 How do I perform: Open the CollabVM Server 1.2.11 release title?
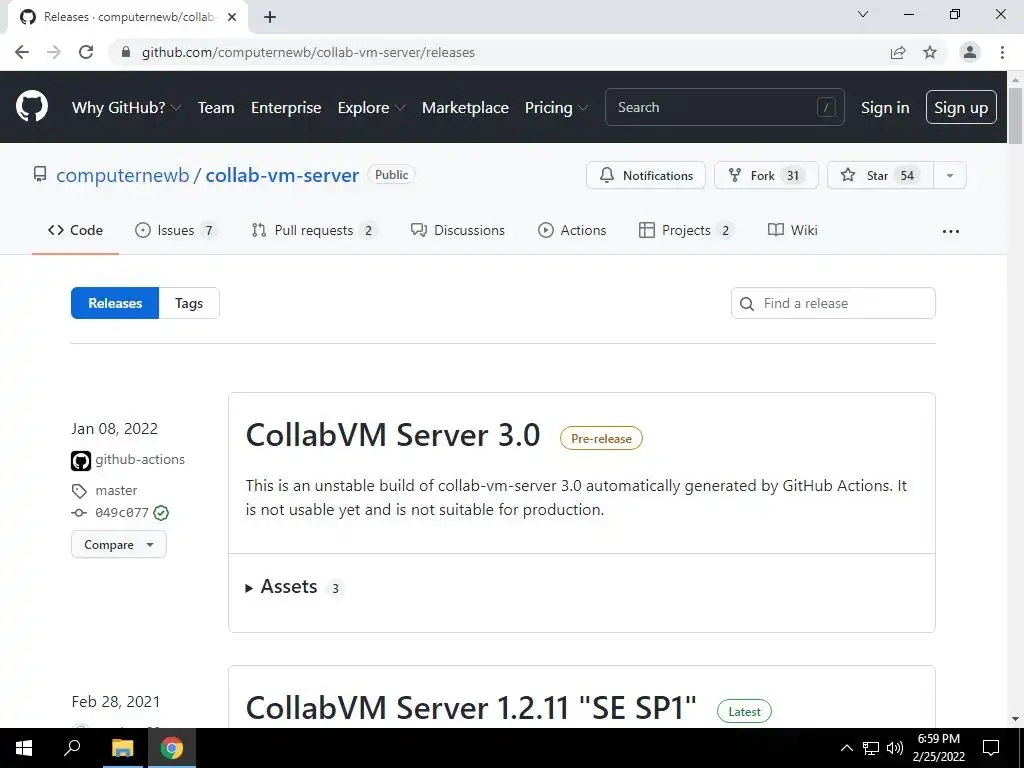(x=471, y=708)
